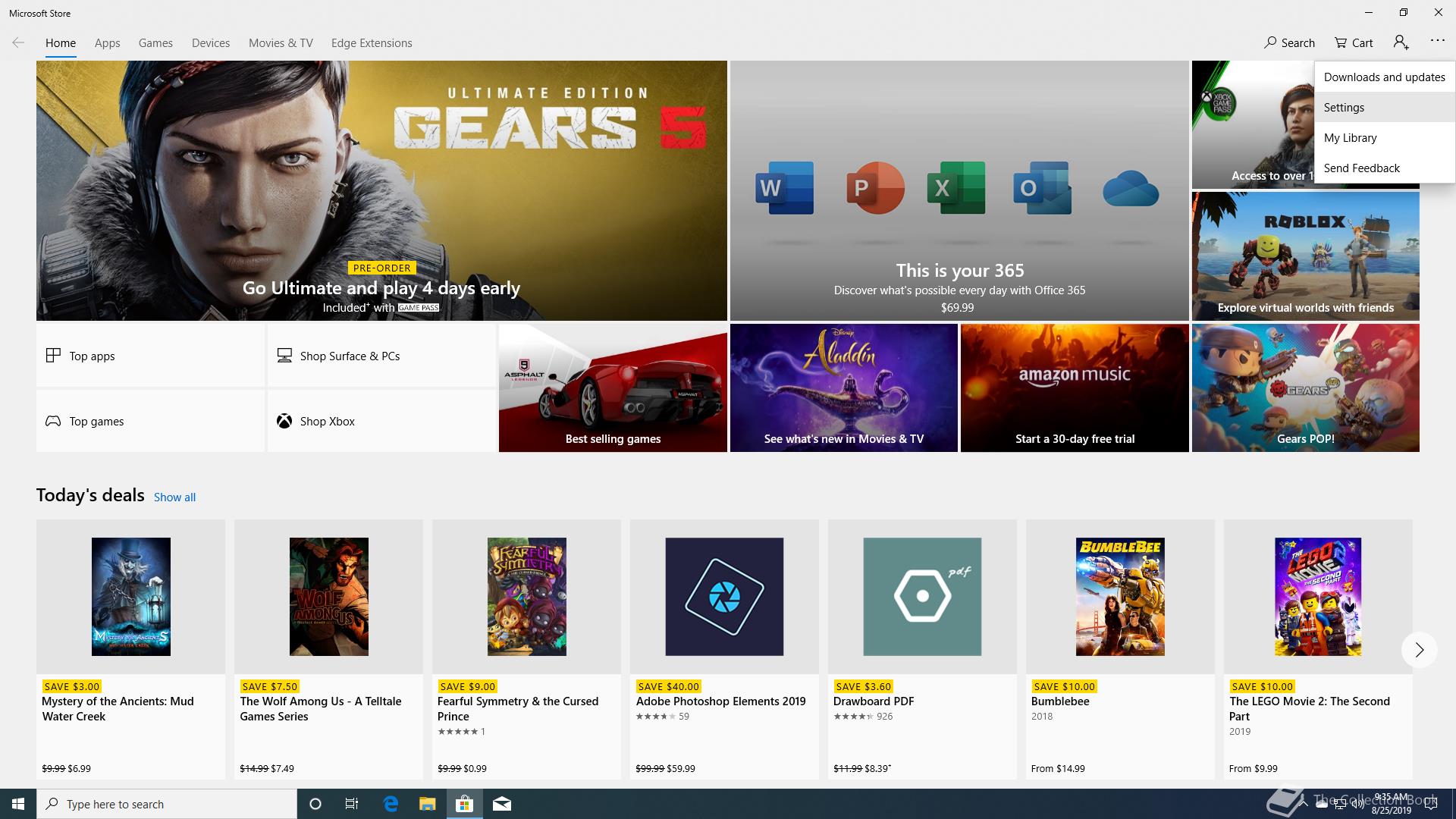Click the Cortana circle on taskbar
This screenshot has height=819, width=1456.
(315, 804)
